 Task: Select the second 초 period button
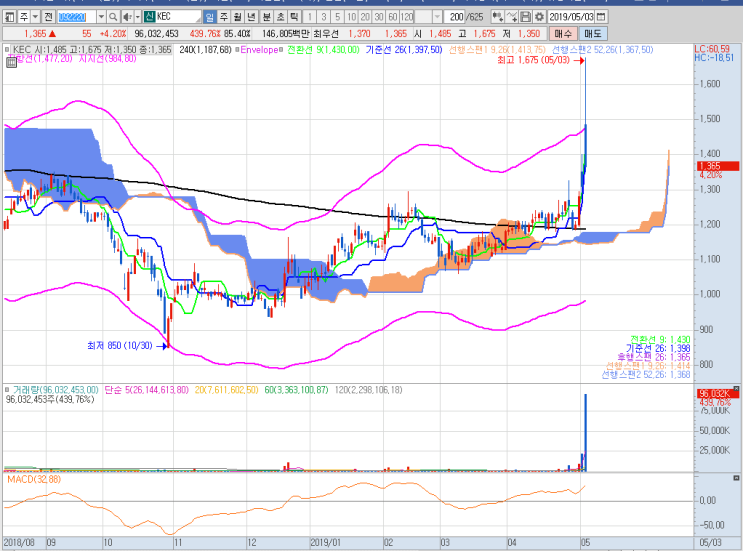coord(281,17)
